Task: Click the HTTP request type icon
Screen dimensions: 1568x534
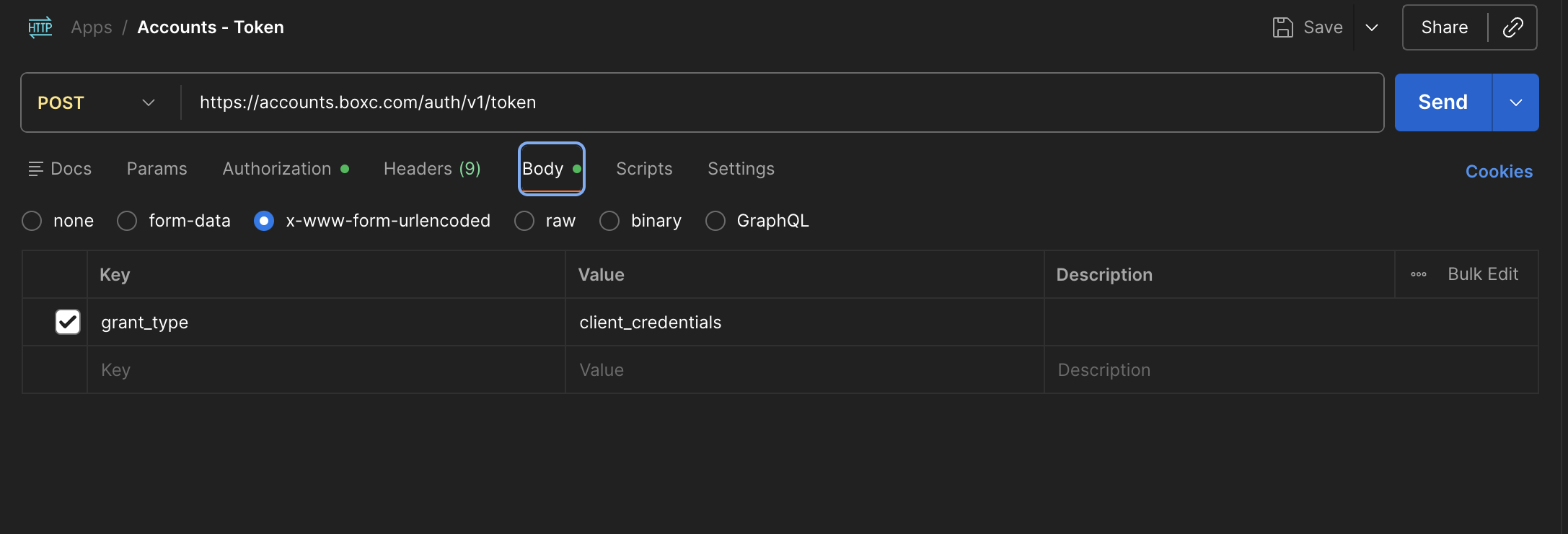Action: pos(40,27)
